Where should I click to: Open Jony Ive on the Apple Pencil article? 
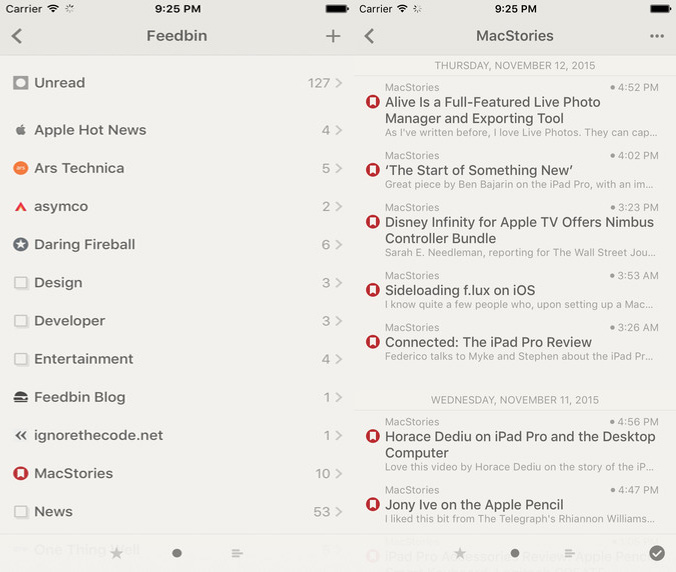[515, 504]
